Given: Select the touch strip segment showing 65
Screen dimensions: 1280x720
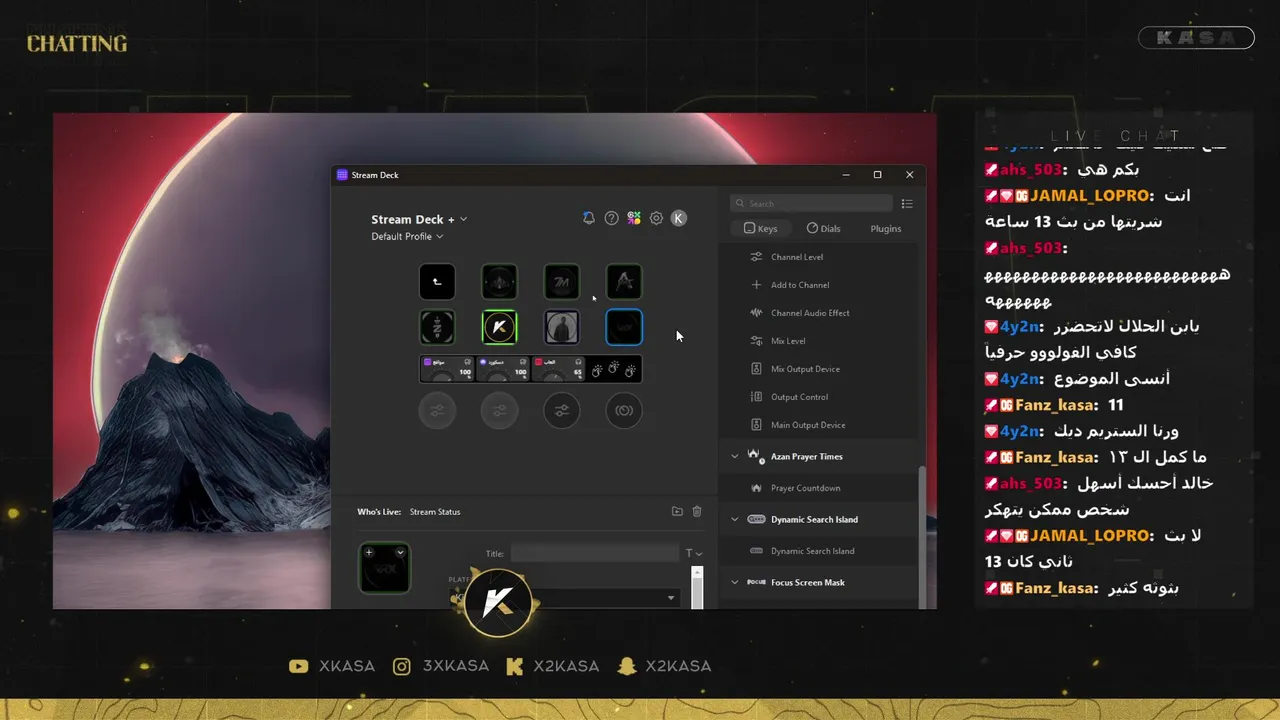Looking at the screenshot, I should (x=558, y=369).
